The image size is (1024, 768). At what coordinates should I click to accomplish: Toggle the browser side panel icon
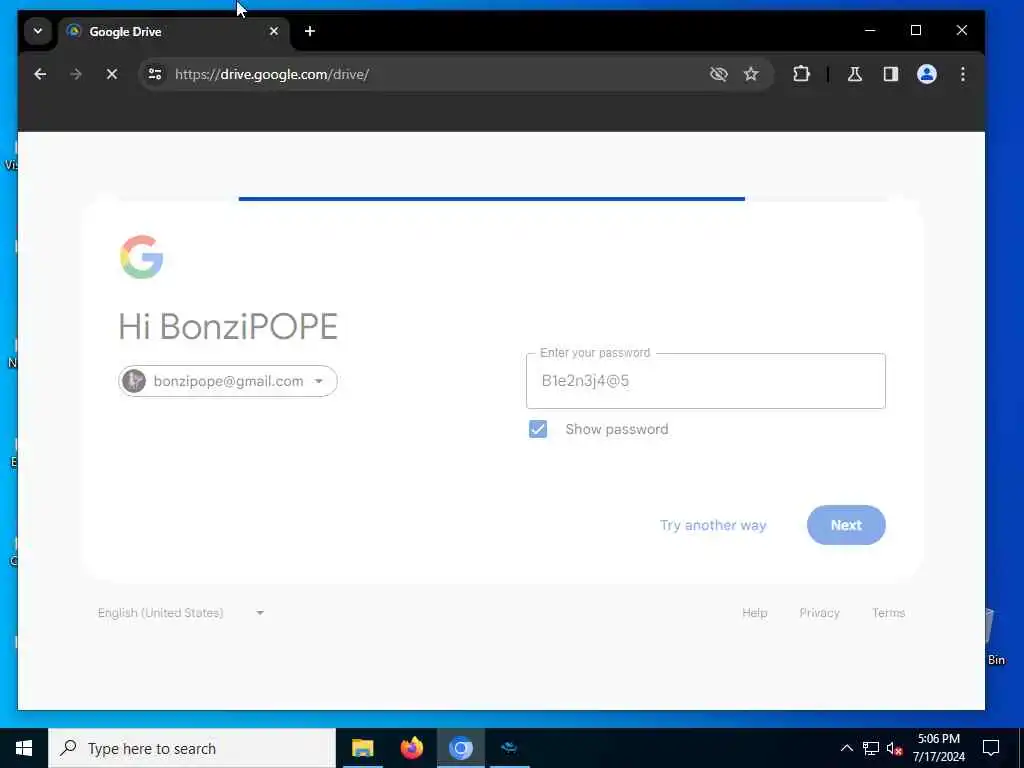[x=891, y=74]
